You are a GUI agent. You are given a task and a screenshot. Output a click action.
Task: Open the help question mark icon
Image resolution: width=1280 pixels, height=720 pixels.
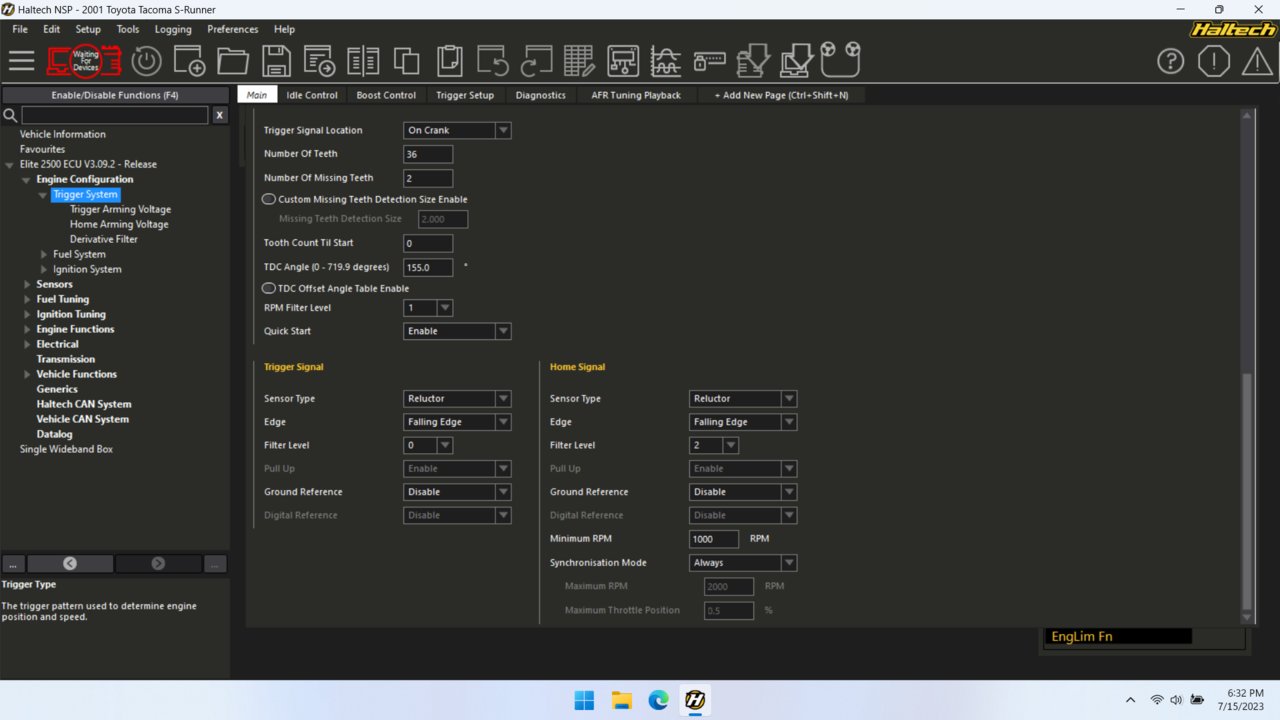(x=1170, y=61)
